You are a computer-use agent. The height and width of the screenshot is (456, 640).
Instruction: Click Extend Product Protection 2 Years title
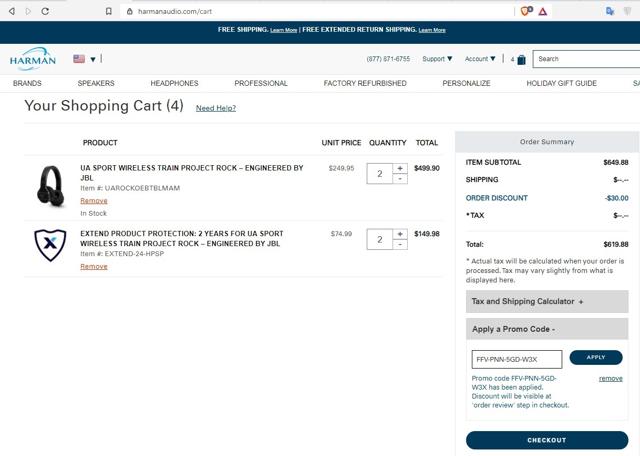pos(182,238)
